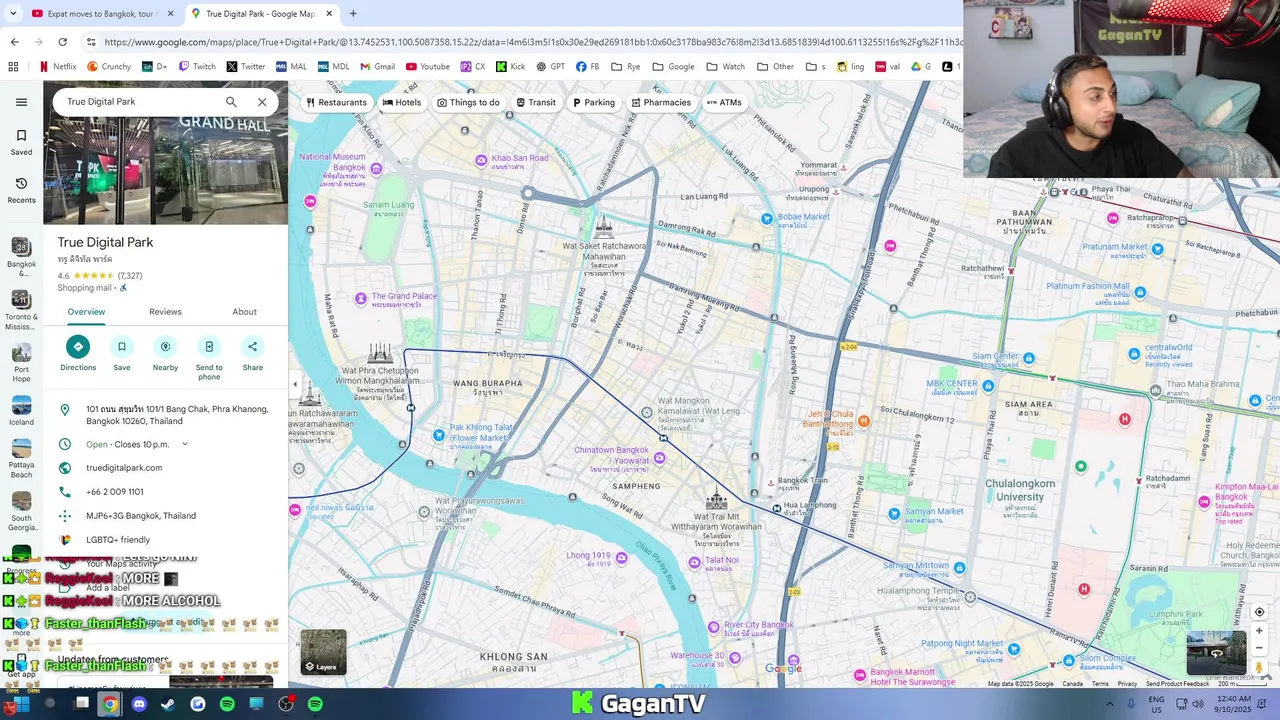Select the Things to do chip
The width and height of the screenshot is (1280, 720).
(468, 102)
